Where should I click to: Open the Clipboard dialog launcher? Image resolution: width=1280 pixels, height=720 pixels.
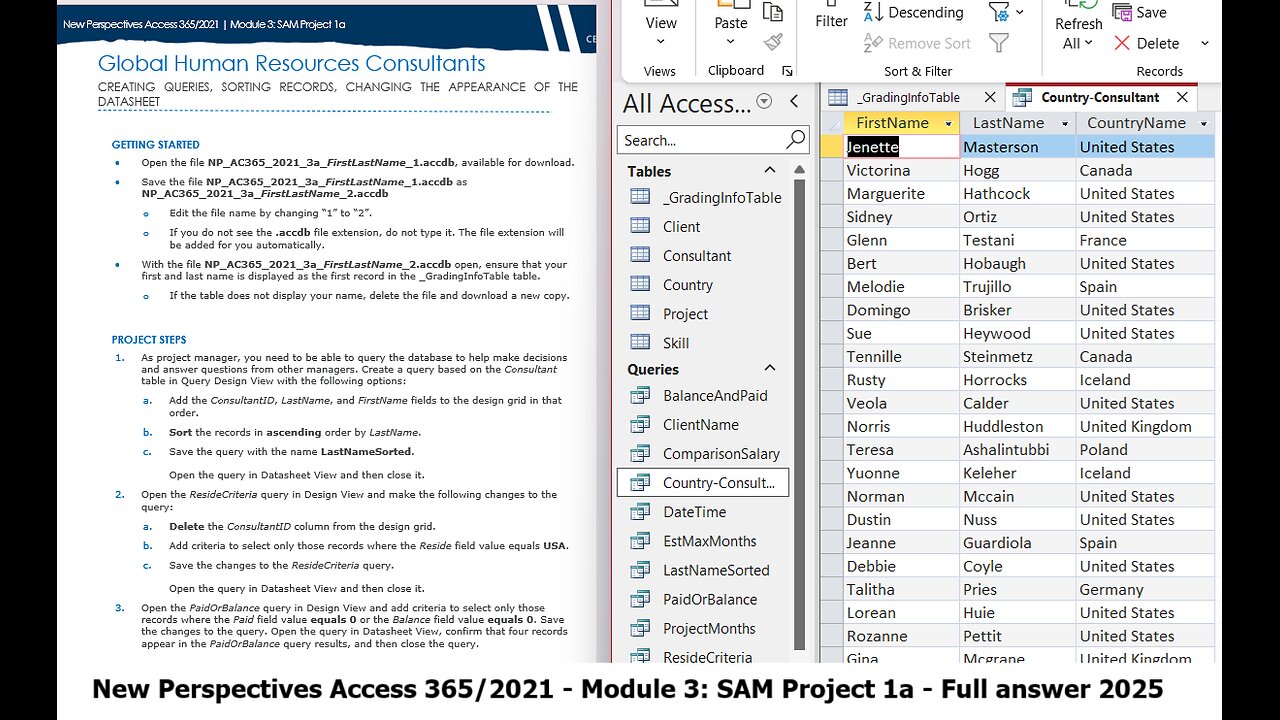point(787,71)
